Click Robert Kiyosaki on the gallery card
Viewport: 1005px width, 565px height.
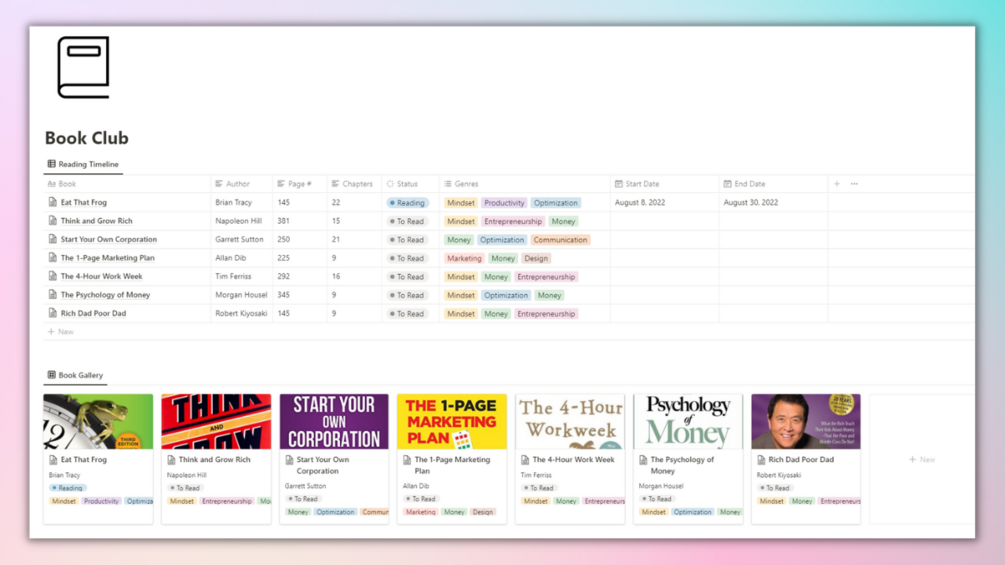point(778,475)
